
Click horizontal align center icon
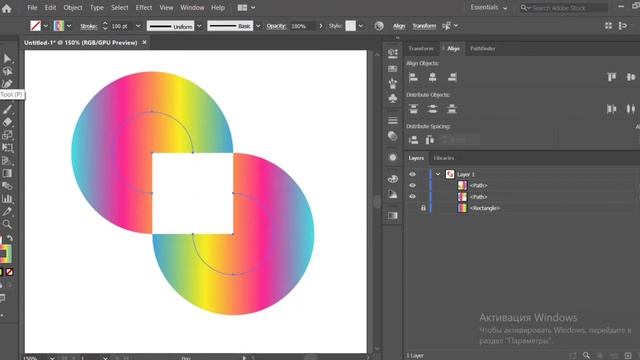point(432,77)
